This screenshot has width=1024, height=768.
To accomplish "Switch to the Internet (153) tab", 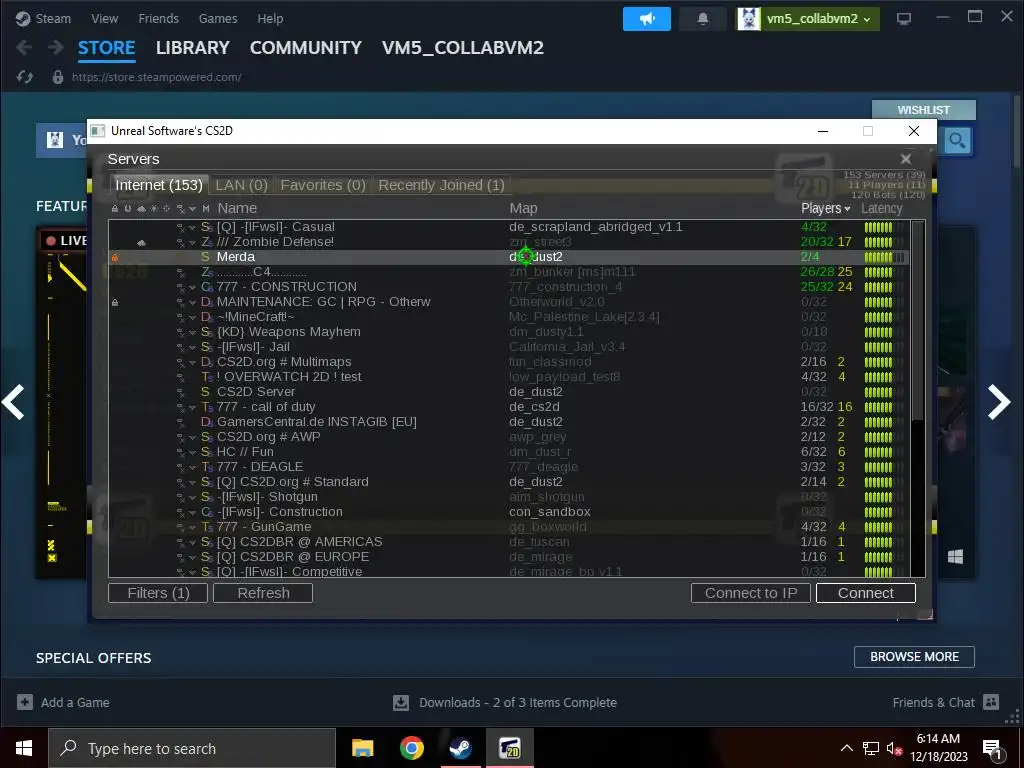I will 159,185.
